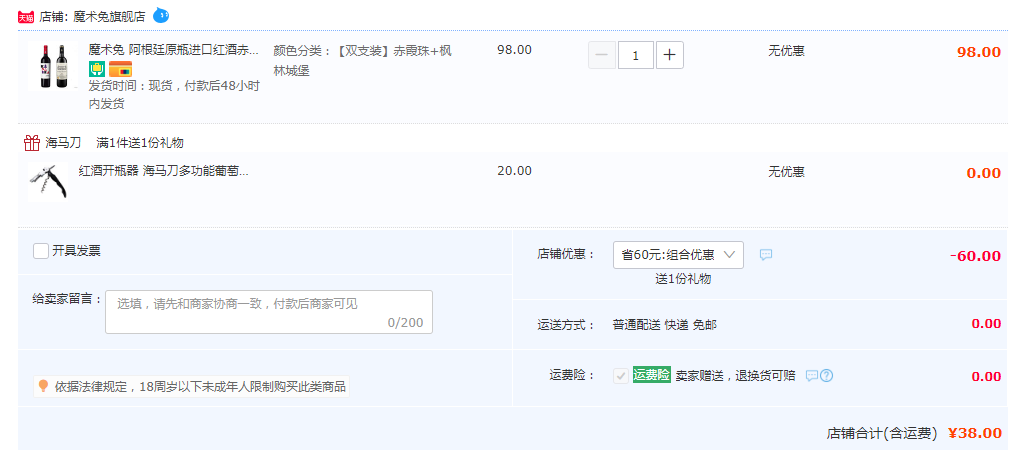Image resolution: width=1016 pixels, height=450 pixels.
Task: Click the comment bubble icon beside 运费险
Action: pos(812,375)
